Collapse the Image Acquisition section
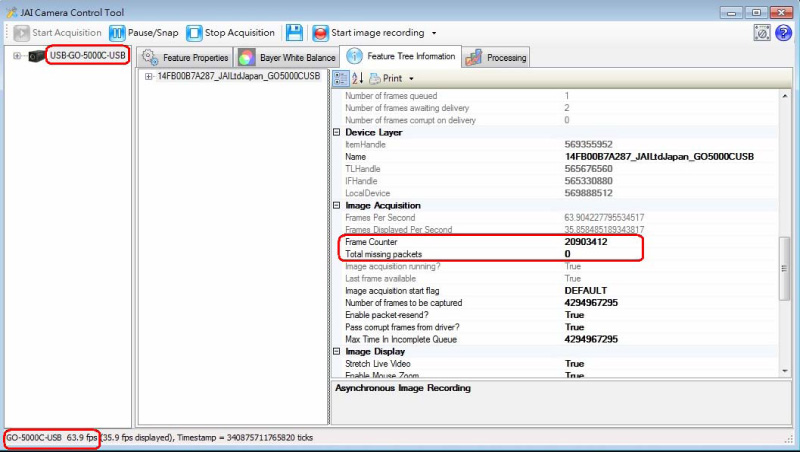 click(337, 205)
